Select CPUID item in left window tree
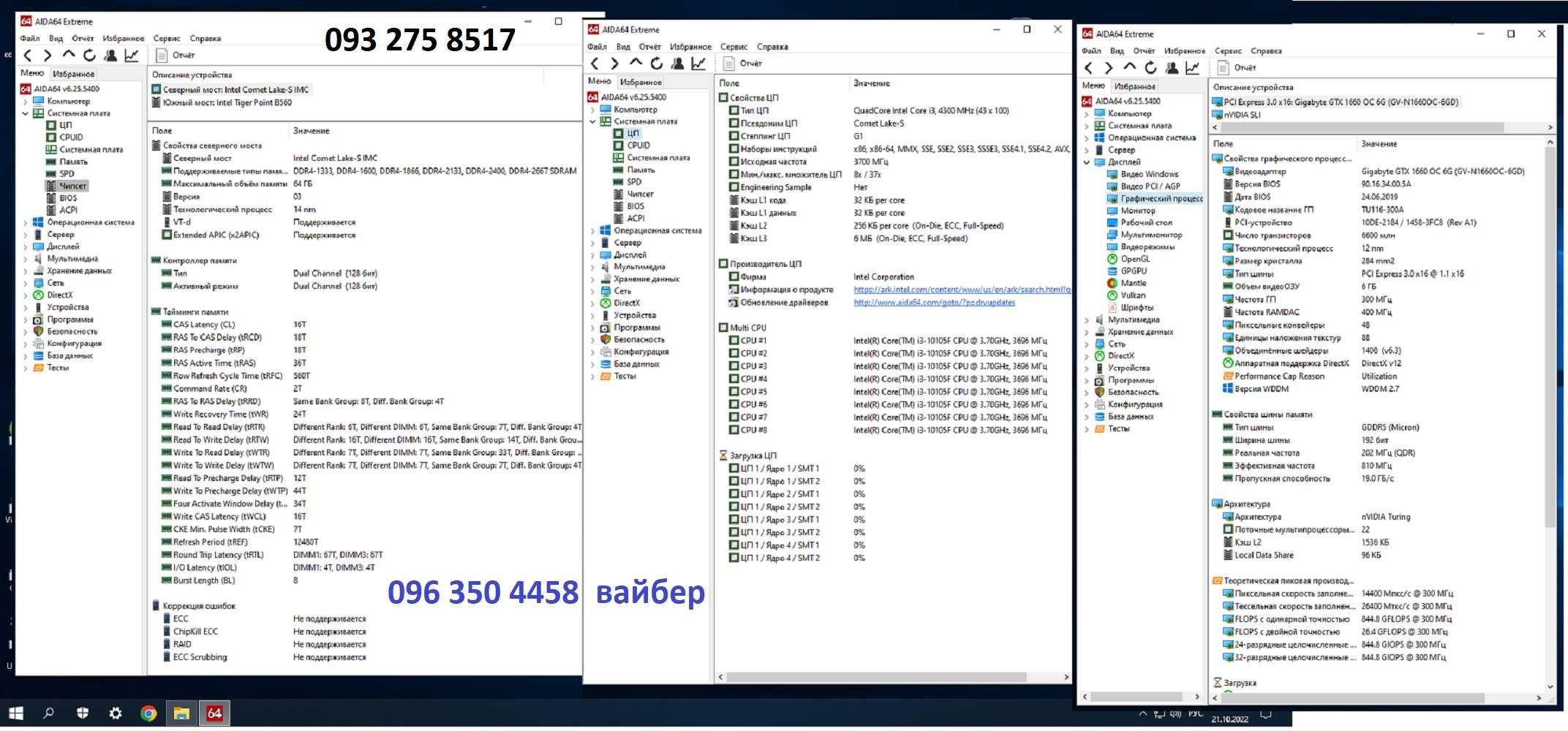Screen dimensions: 1568x731 tap(71, 137)
